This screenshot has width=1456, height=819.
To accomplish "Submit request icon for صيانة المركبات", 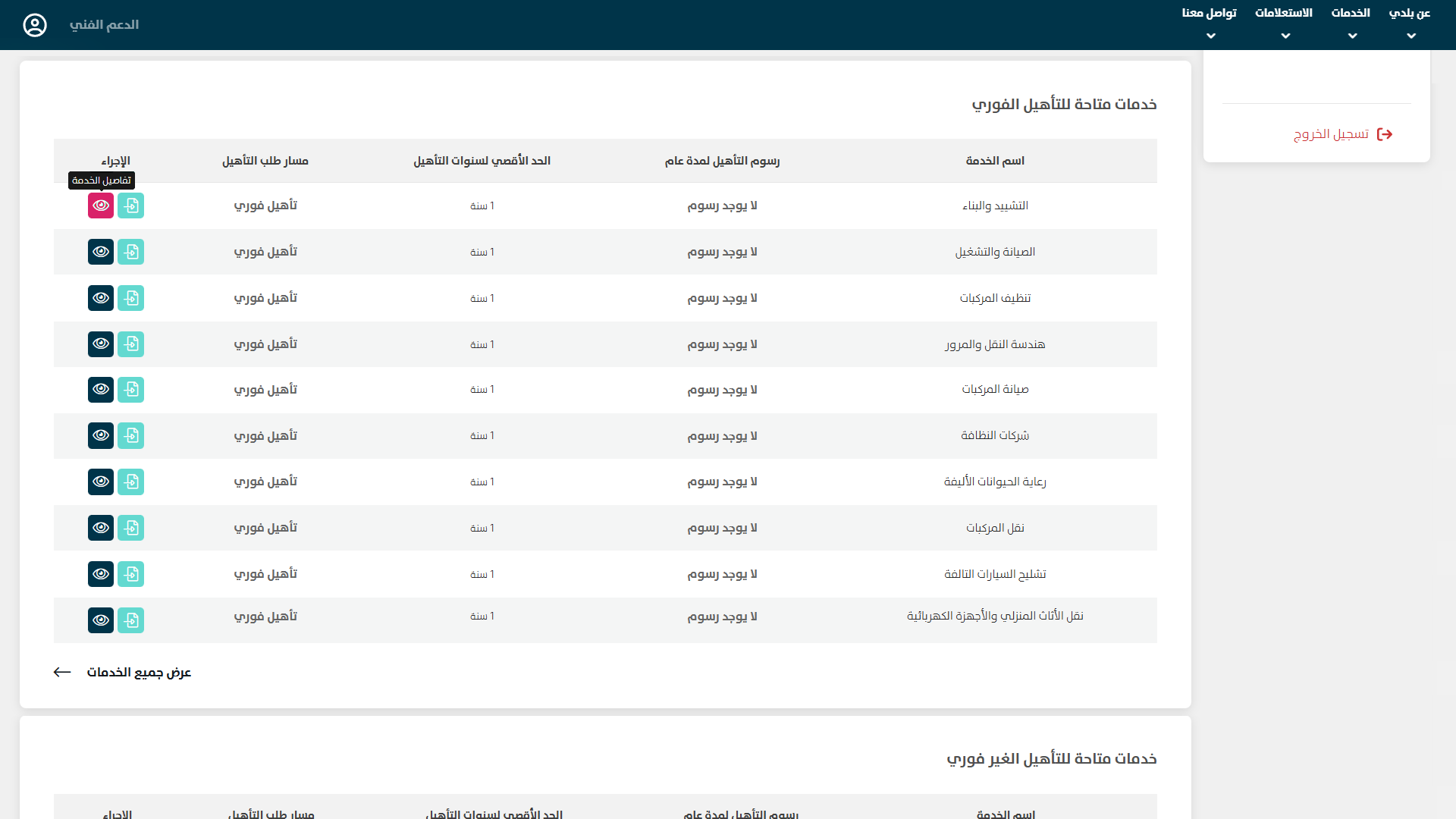I will pyautogui.click(x=131, y=390).
